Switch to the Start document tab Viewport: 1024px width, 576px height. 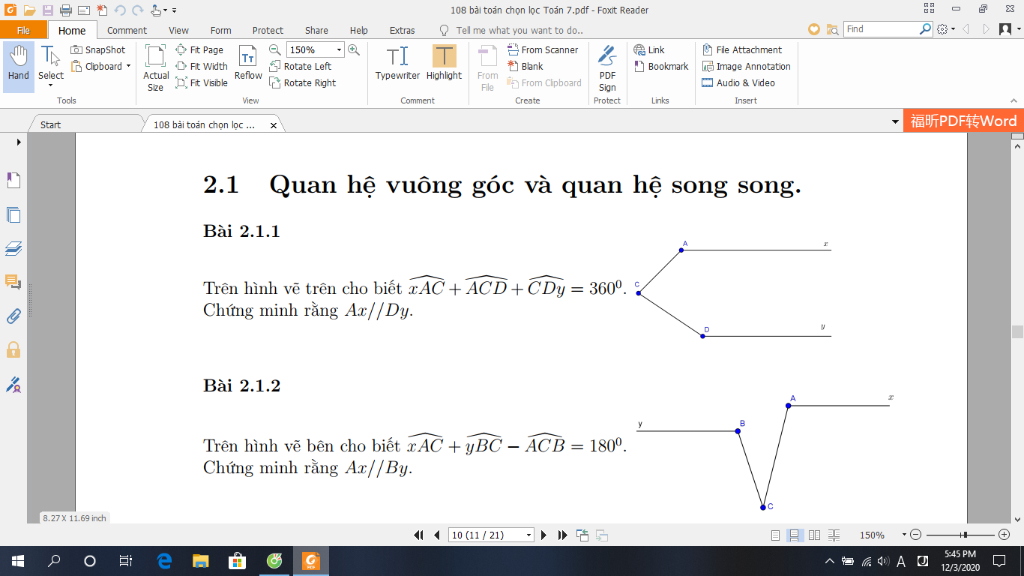coord(50,125)
